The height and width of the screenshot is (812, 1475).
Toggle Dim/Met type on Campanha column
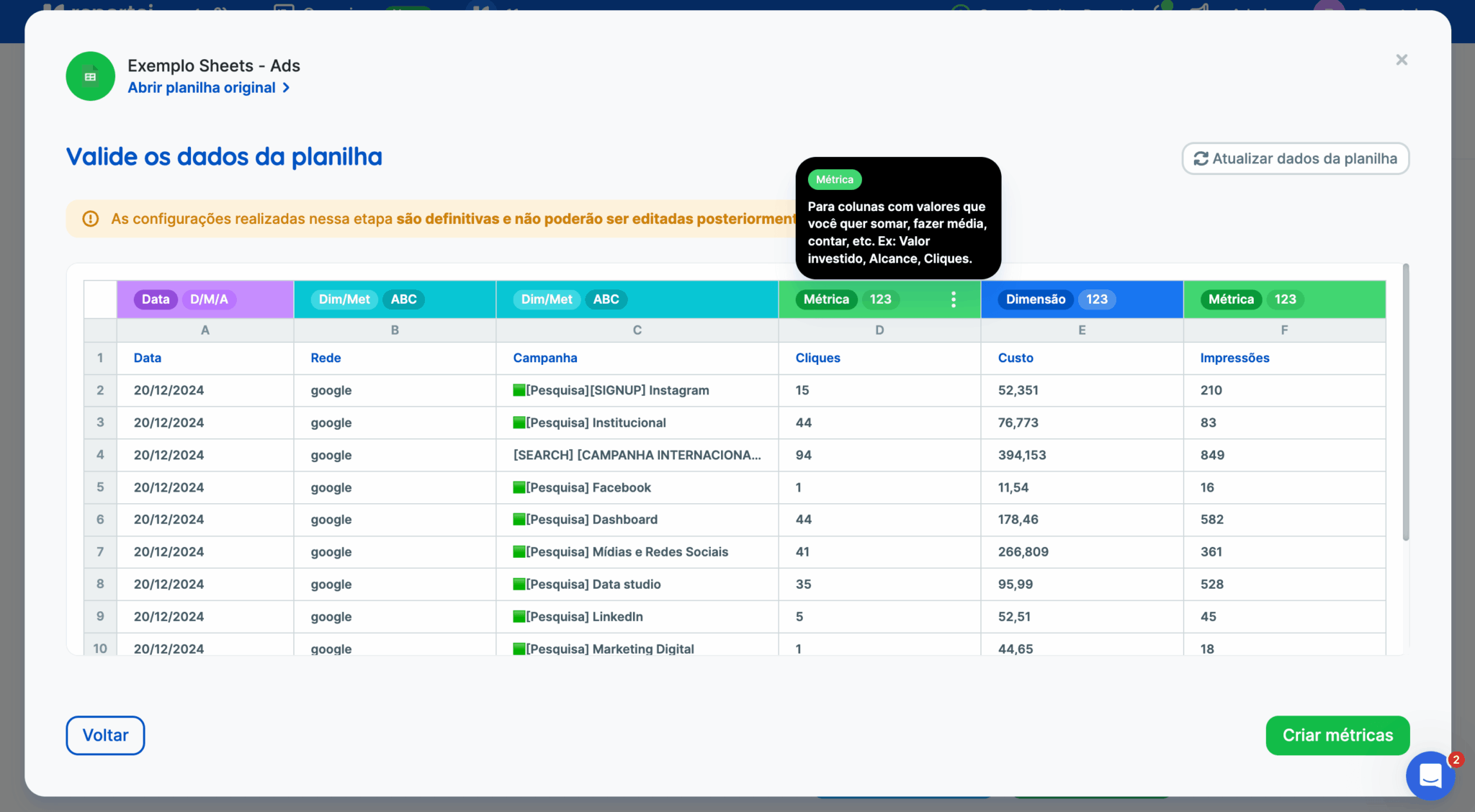pos(547,299)
